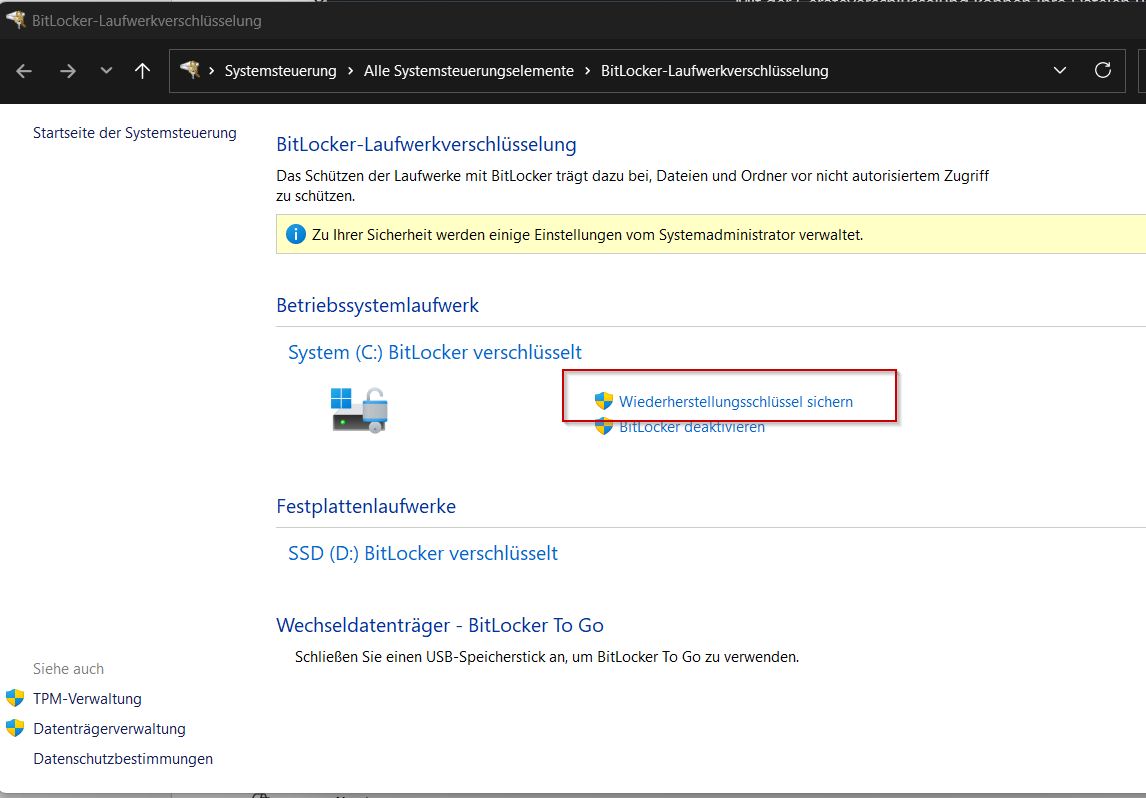The width and height of the screenshot is (1146, 798).
Task: Open TPM-Verwaltung link
Action: click(87, 699)
